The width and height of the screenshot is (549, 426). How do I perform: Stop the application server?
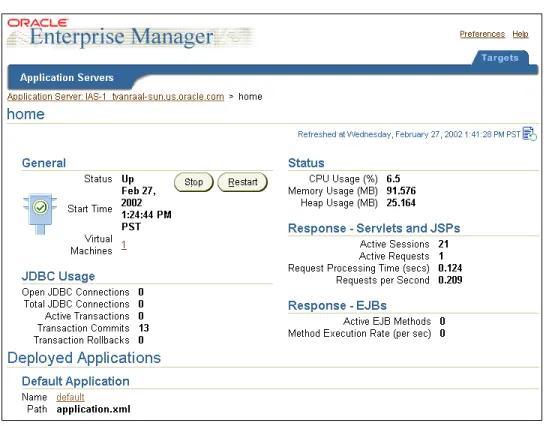point(194,182)
